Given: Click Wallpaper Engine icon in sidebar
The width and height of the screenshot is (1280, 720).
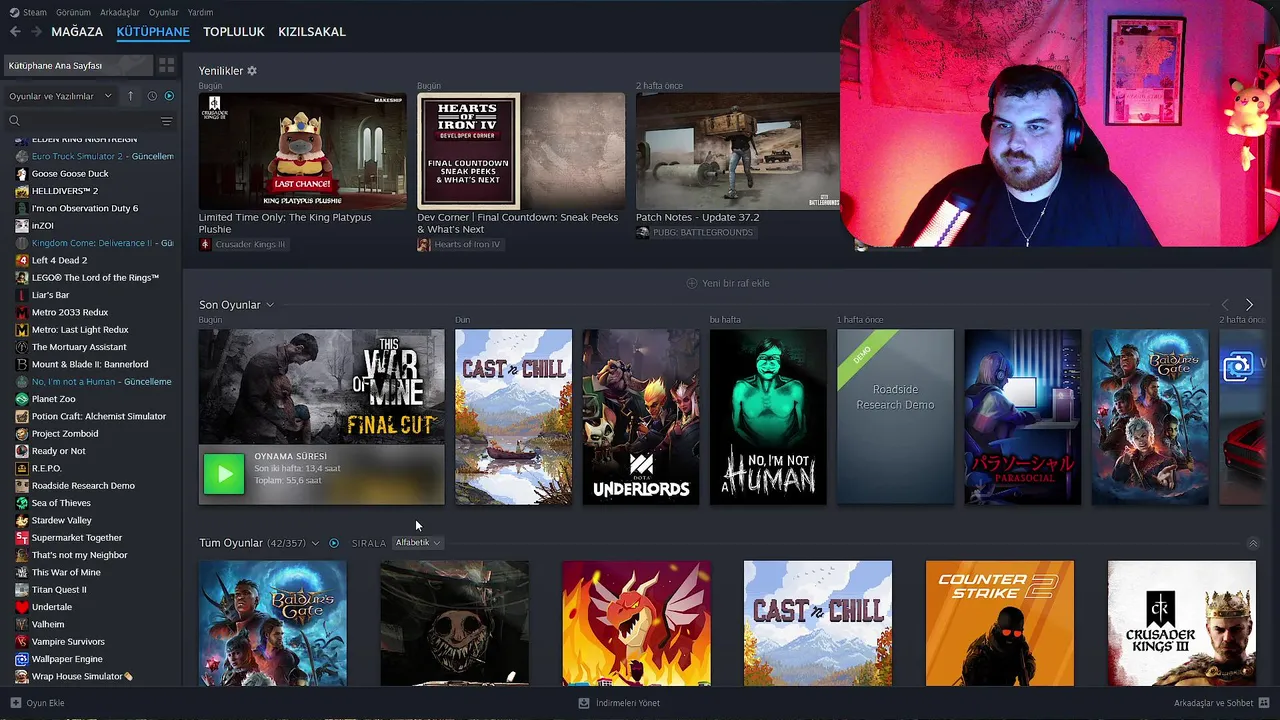Looking at the screenshot, I should [x=22, y=659].
